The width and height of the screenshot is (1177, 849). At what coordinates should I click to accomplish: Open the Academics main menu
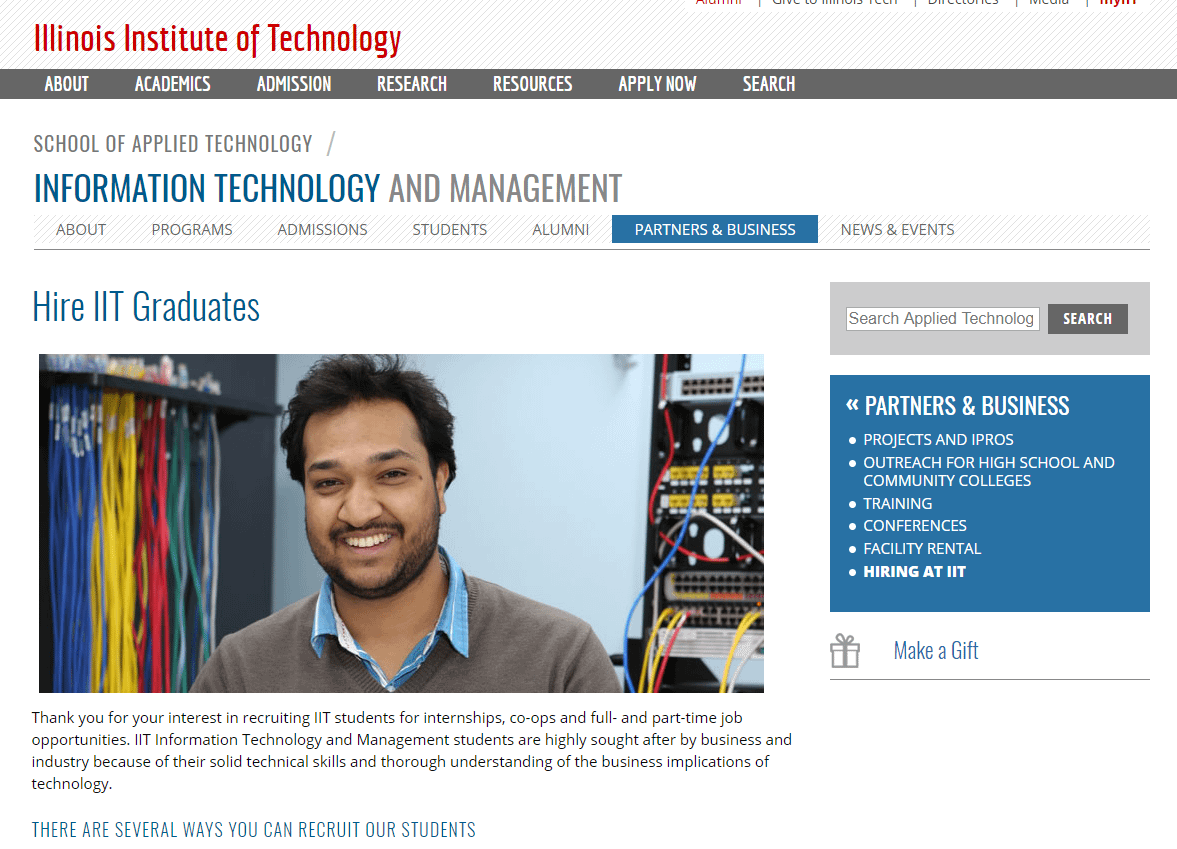click(x=173, y=84)
